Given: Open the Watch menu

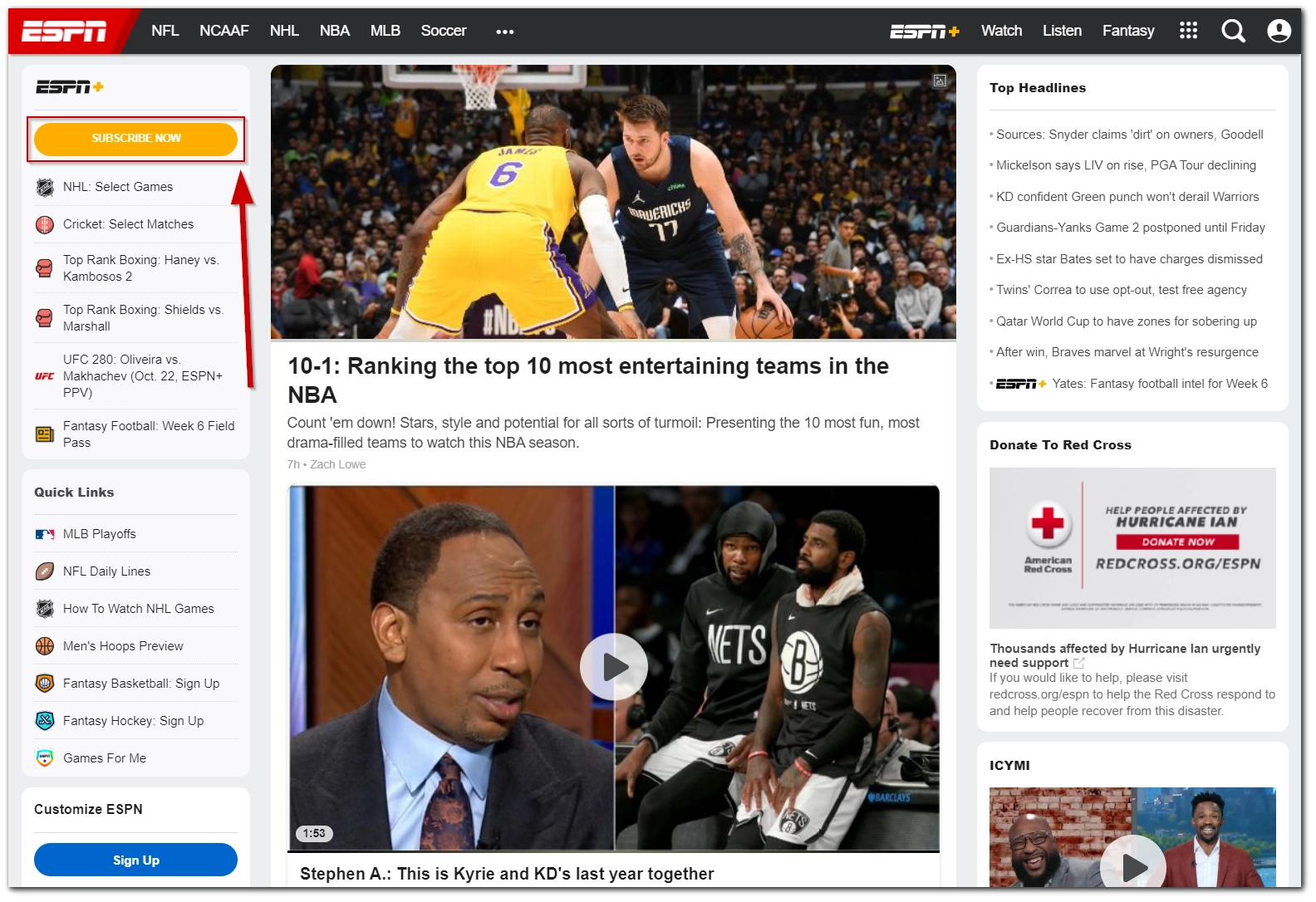Looking at the screenshot, I should (x=1002, y=31).
